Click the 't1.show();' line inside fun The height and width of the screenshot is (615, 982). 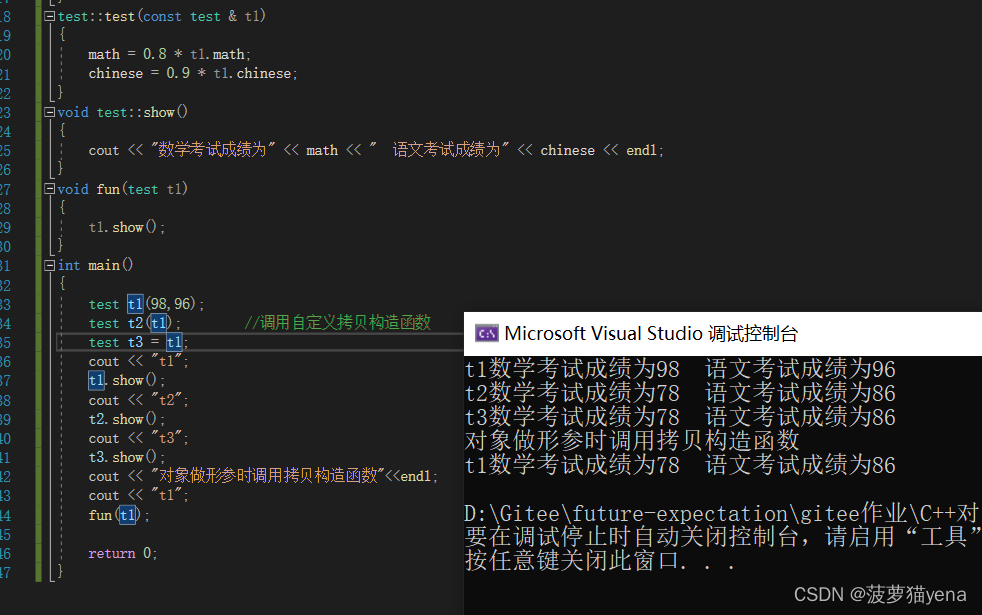(x=127, y=227)
